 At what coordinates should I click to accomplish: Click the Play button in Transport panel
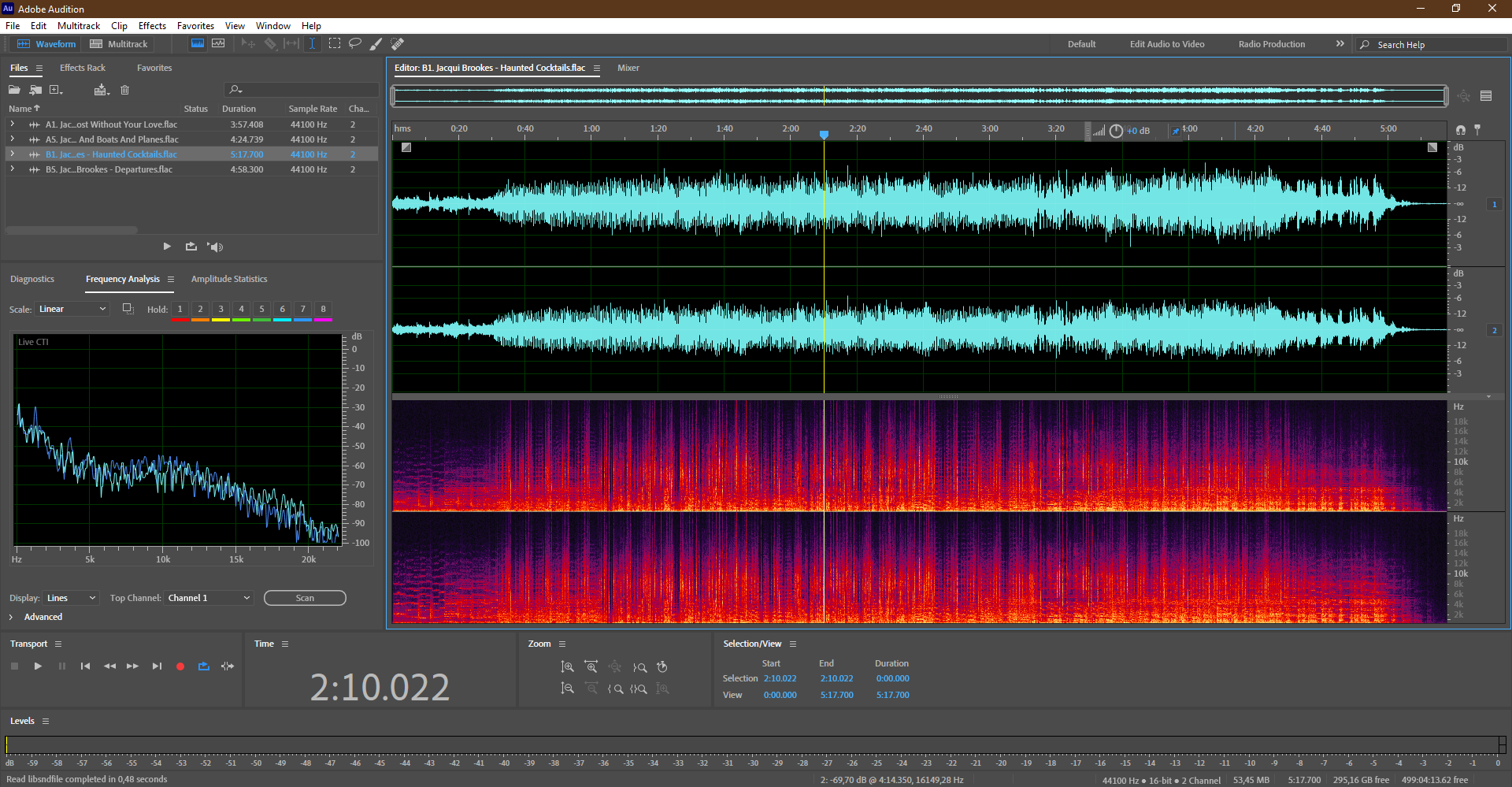pyautogui.click(x=38, y=666)
